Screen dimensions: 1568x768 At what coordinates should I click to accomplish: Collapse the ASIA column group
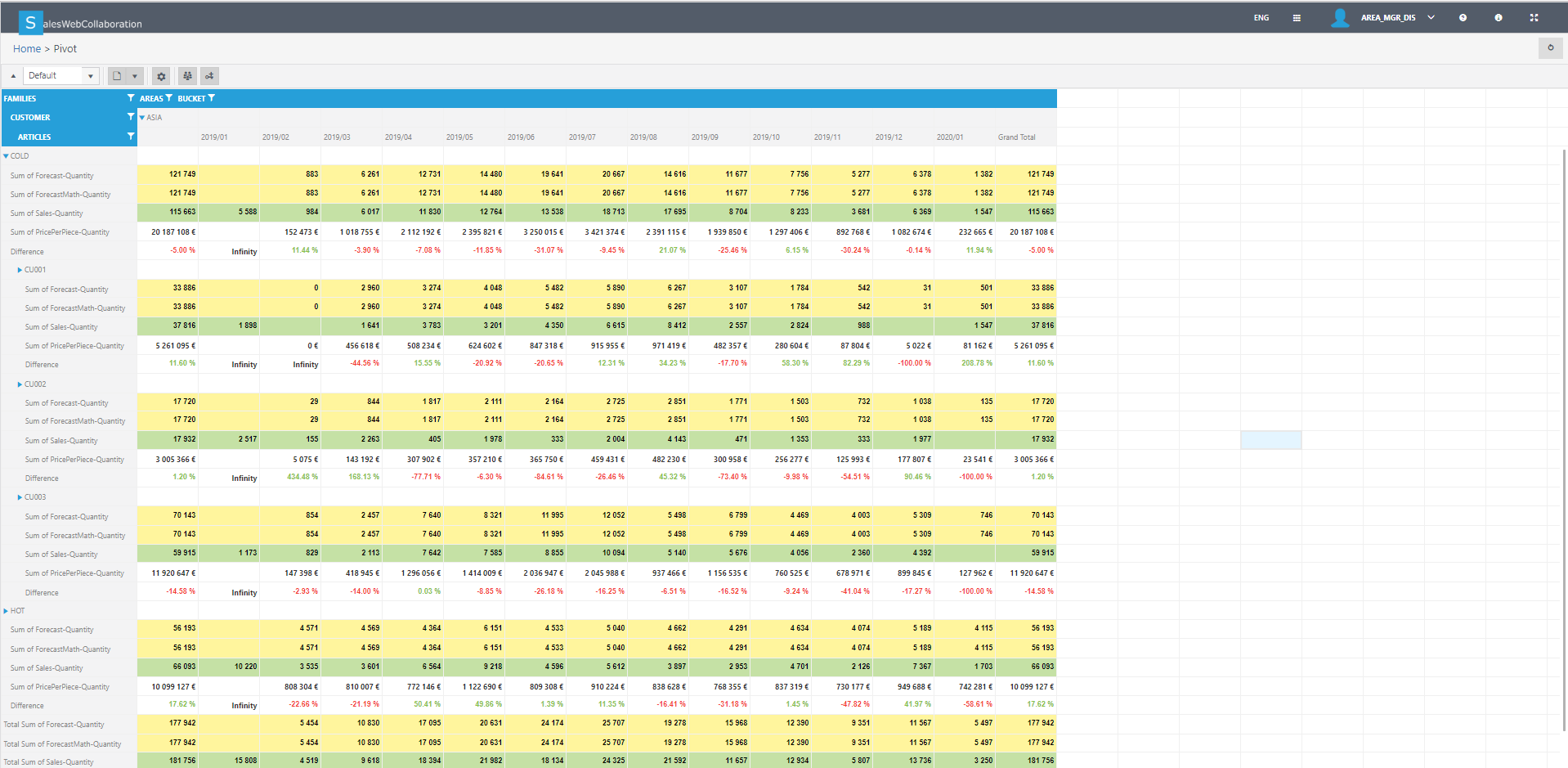click(142, 117)
